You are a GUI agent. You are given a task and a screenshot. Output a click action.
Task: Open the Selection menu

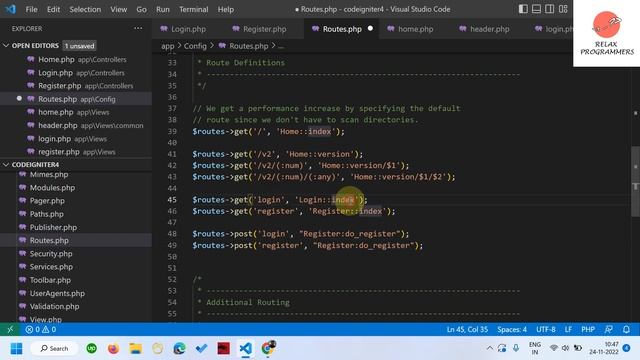click(x=85, y=9)
